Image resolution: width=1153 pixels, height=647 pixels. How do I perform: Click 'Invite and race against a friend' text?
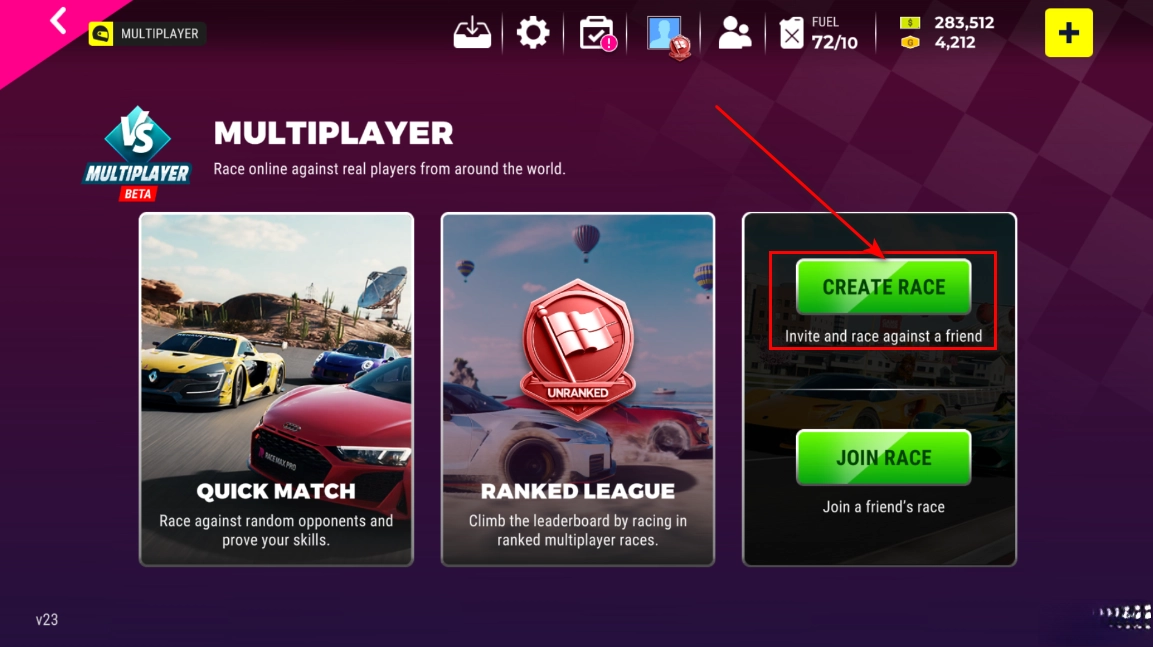click(x=883, y=336)
